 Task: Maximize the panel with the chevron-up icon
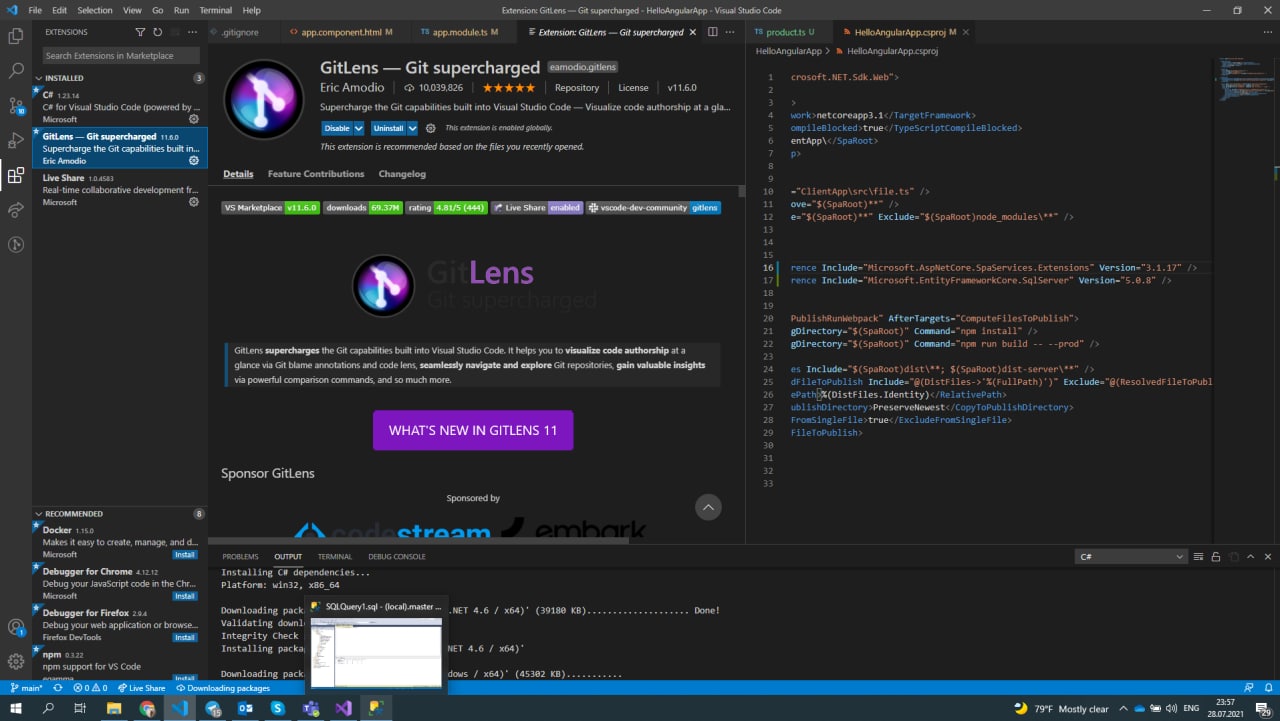coord(1250,556)
